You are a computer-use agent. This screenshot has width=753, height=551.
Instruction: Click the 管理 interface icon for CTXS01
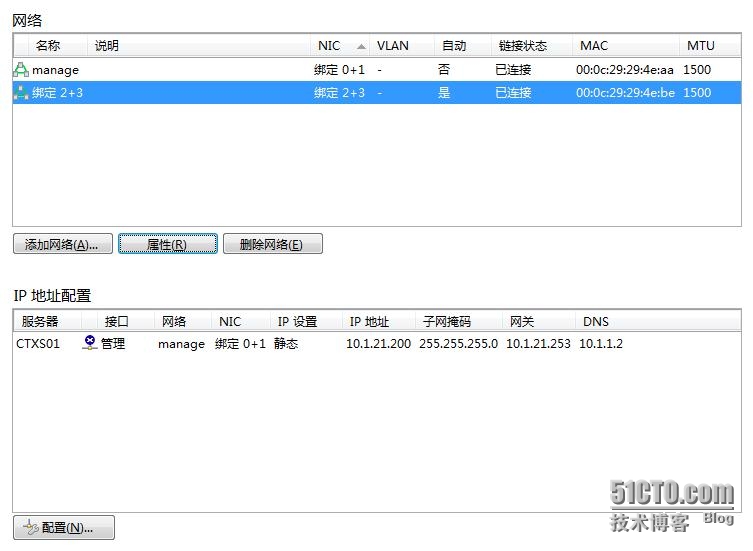tap(90, 343)
